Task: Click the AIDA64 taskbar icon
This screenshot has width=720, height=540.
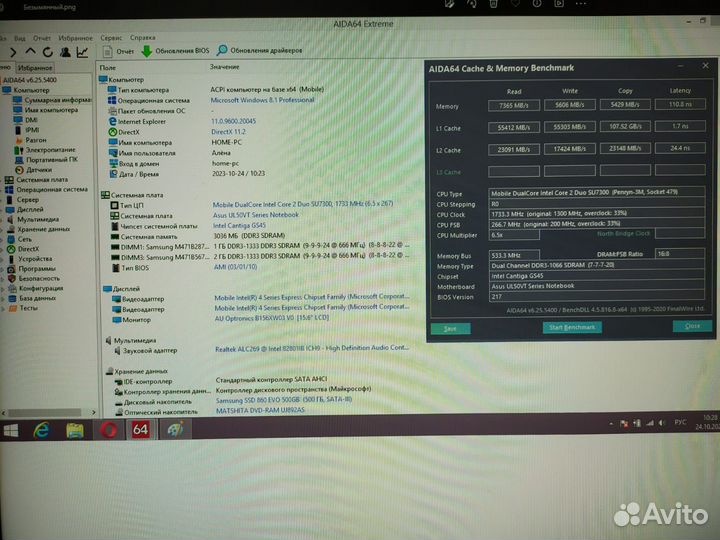Action: pyautogui.click(x=141, y=430)
